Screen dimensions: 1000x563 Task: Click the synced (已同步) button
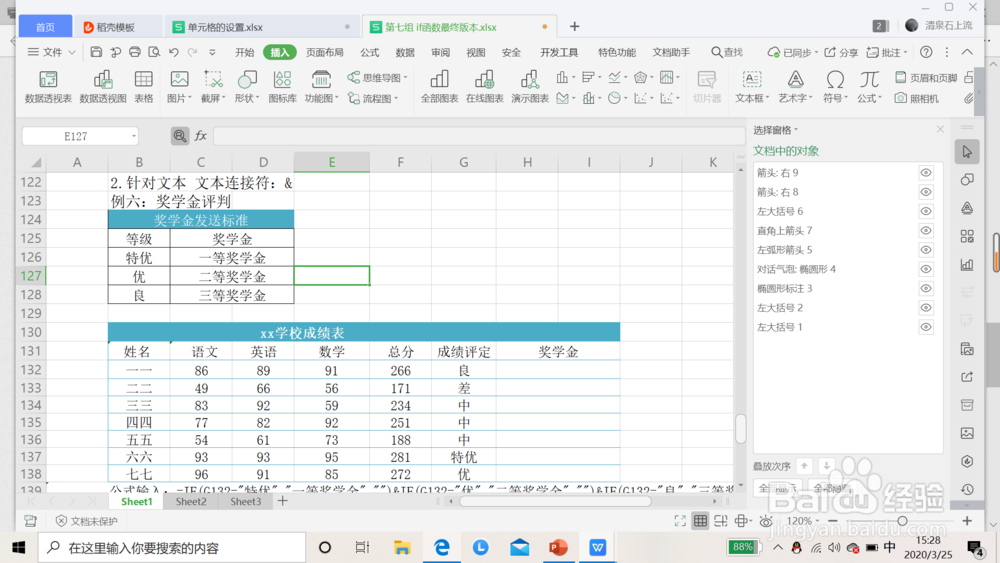pos(793,52)
